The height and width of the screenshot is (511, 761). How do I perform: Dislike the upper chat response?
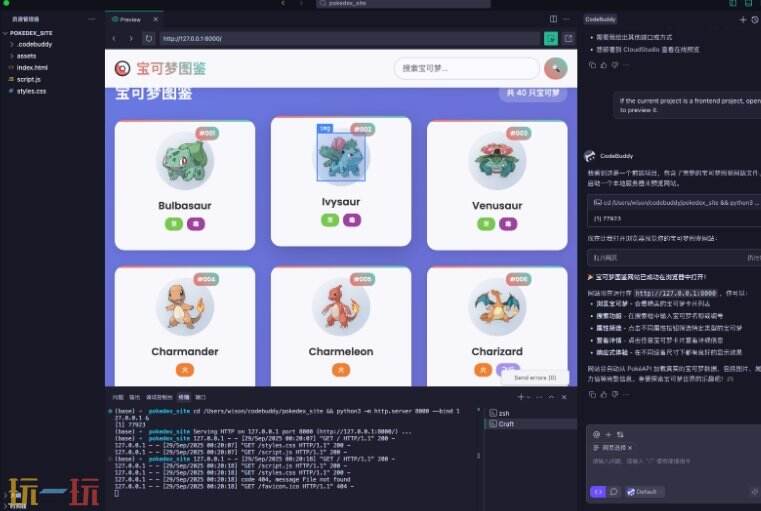[x=615, y=65]
